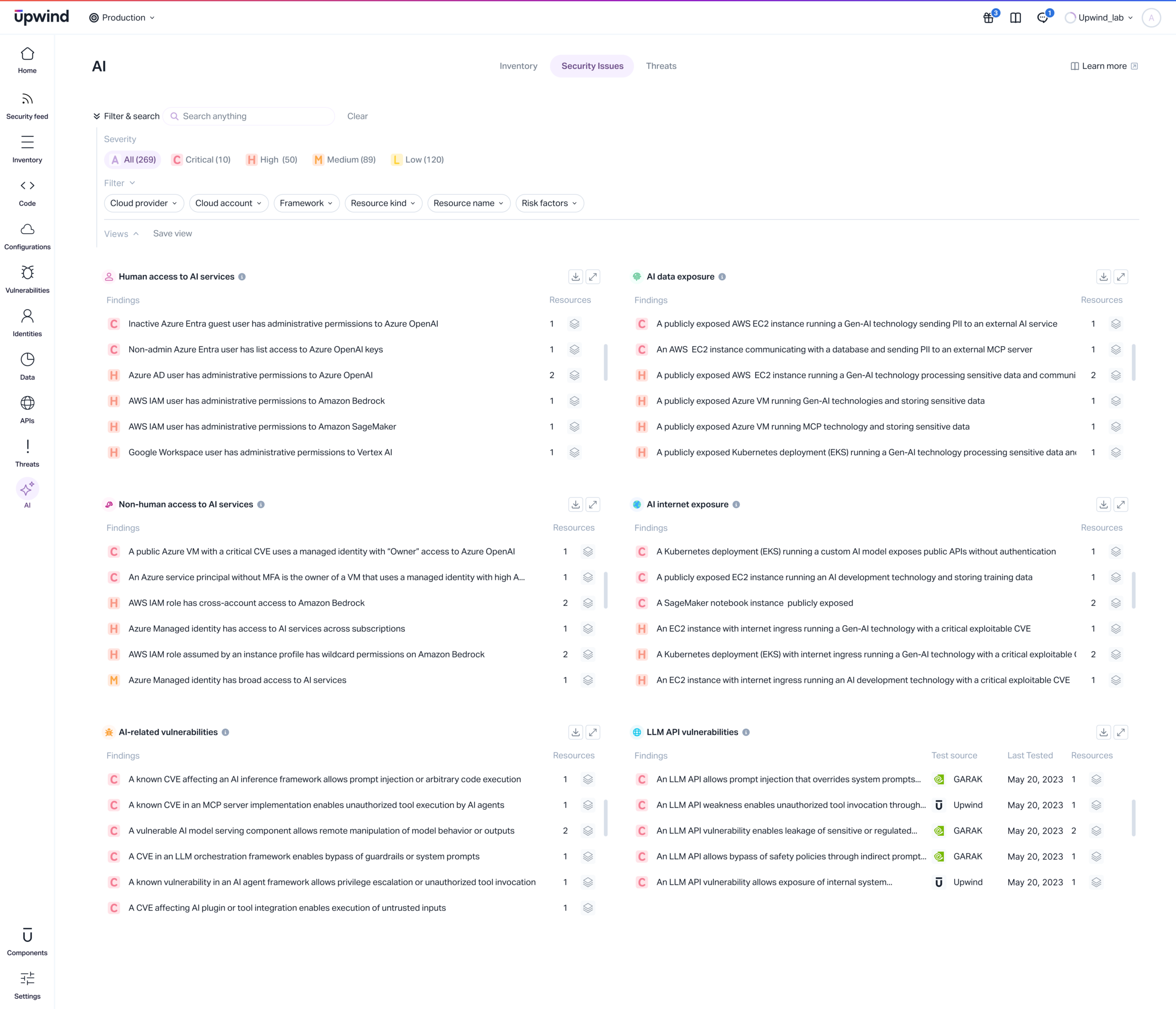Viewport: 1176px width, 1009px height.
Task: Filter severity by Medium (89)
Action: [x=344, y=159]
